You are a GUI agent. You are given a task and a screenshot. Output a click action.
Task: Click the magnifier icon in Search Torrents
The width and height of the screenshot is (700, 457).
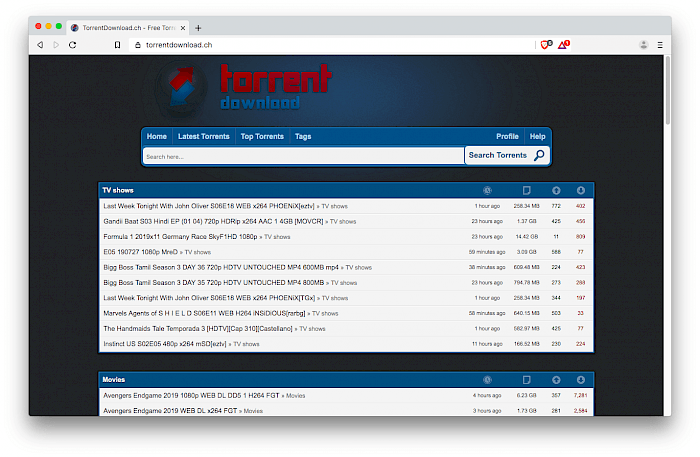(539, 155)
